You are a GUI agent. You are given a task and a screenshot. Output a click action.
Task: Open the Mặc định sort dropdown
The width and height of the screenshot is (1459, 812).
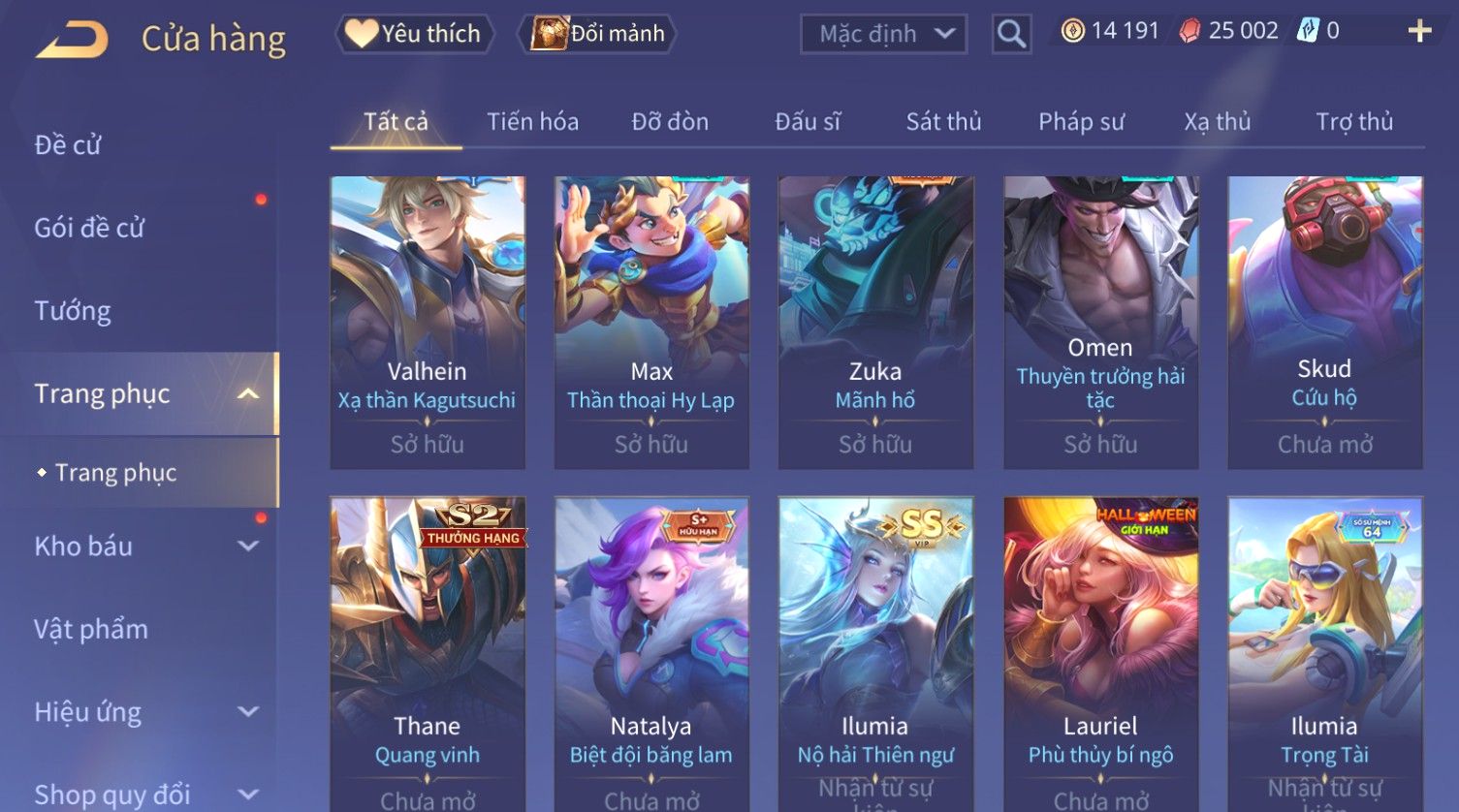tap(883, 35)
